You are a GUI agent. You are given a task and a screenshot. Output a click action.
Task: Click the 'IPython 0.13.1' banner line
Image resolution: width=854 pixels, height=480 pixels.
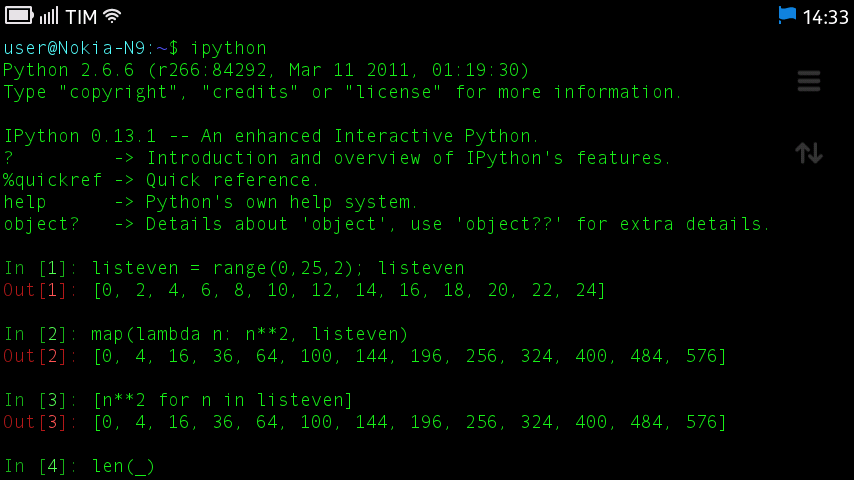point(272,136)
